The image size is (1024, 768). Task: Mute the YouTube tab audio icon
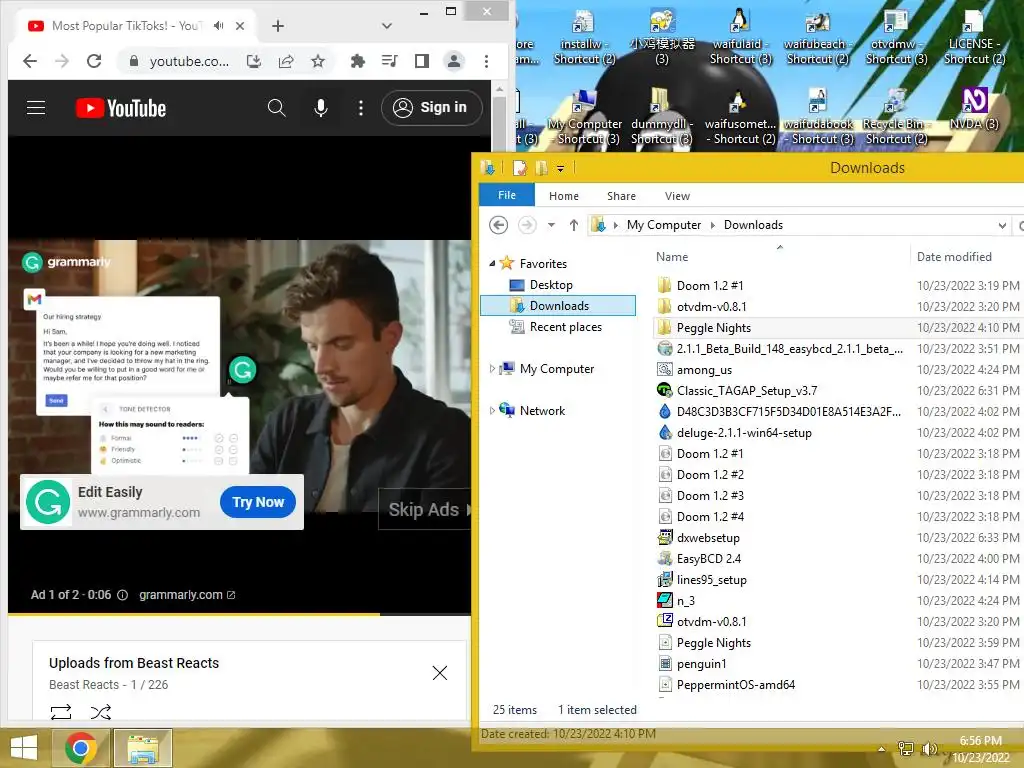tap(219, 25)
